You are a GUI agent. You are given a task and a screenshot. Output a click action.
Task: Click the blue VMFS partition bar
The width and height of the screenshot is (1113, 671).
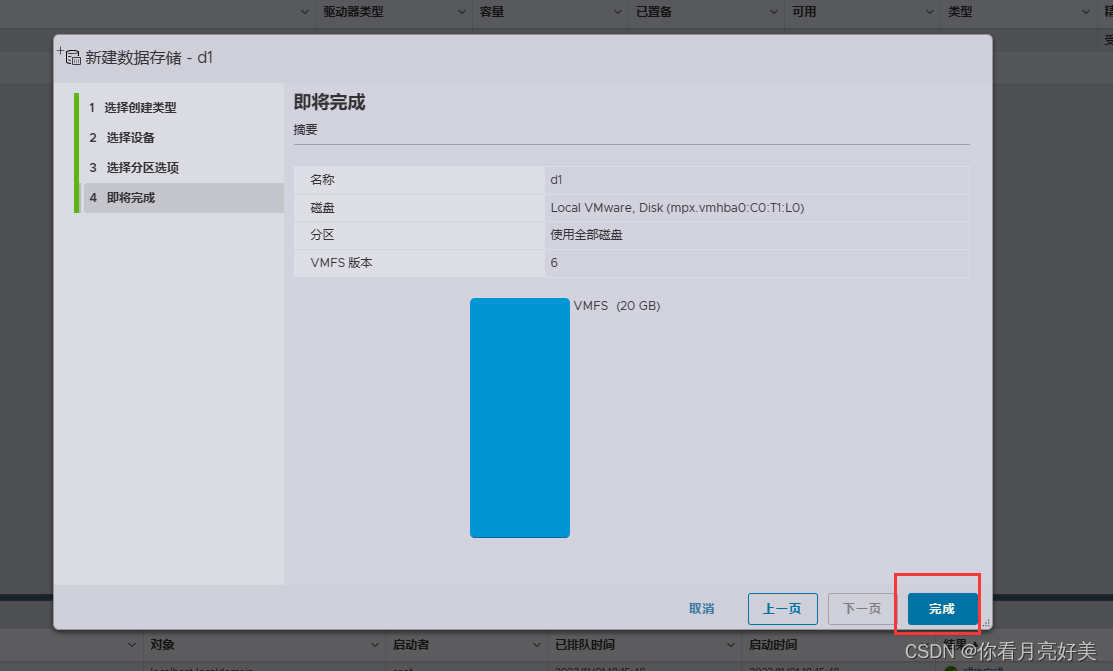click(x=520, y=418)
